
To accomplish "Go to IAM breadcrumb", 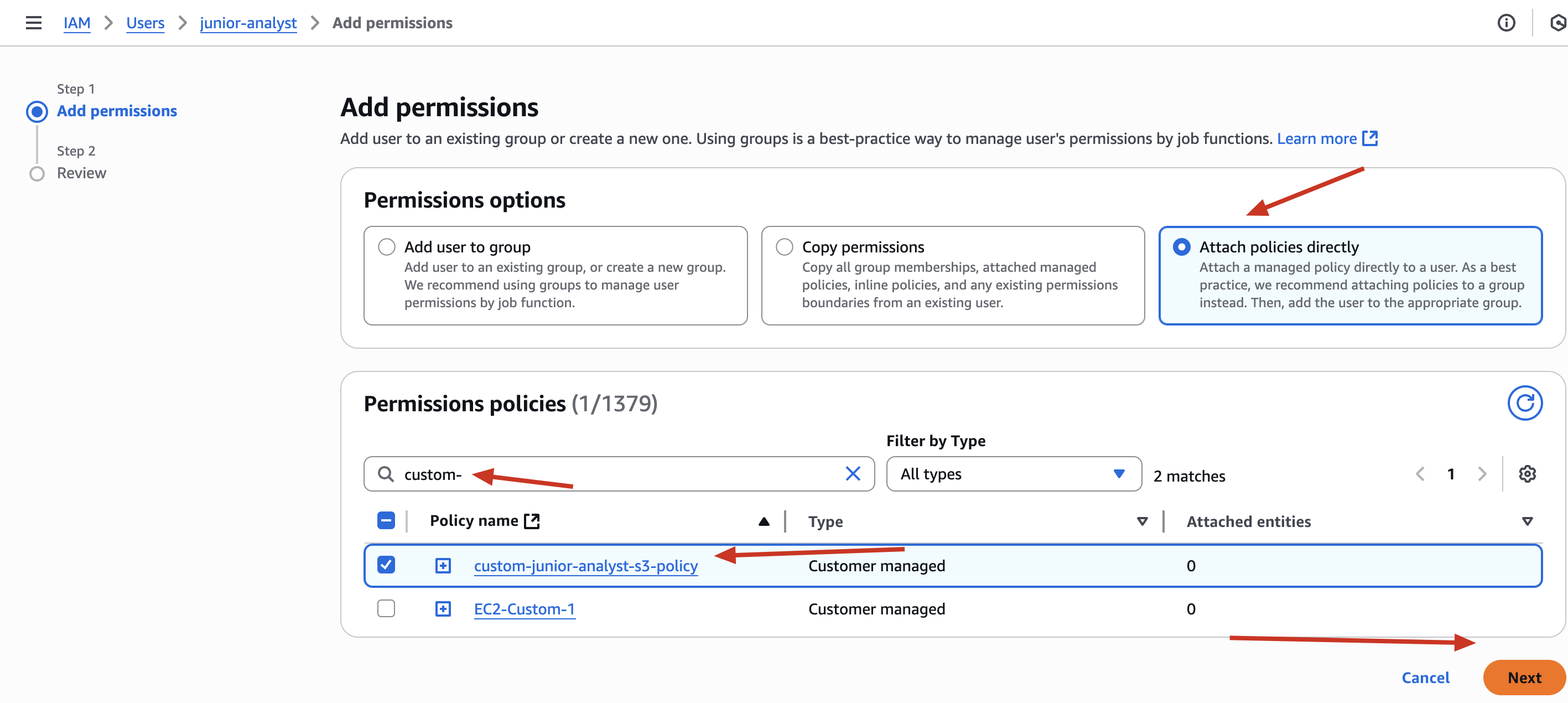I will tap(77, 23).
